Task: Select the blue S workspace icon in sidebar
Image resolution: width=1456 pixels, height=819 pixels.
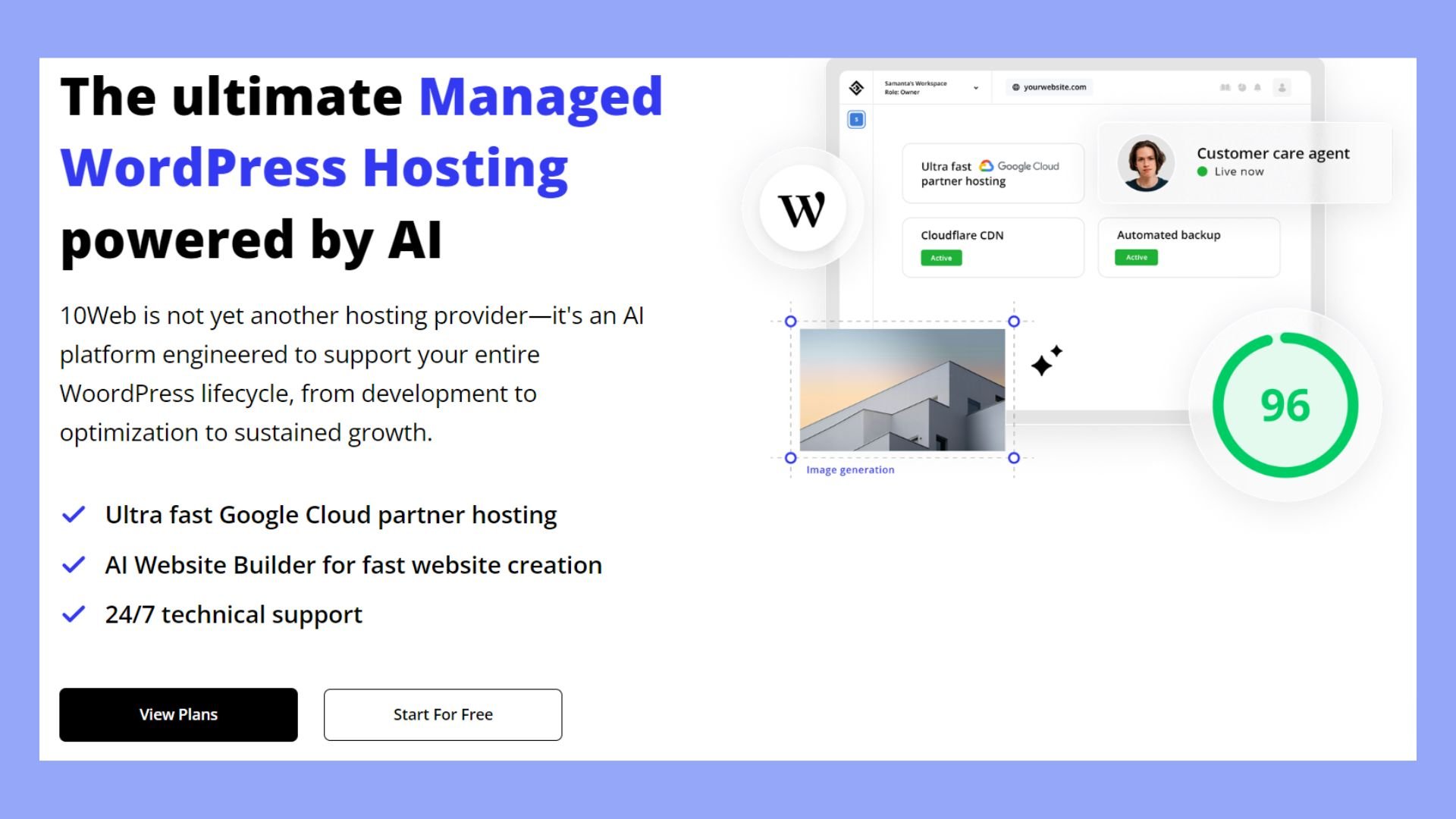Action: point(856,120)
